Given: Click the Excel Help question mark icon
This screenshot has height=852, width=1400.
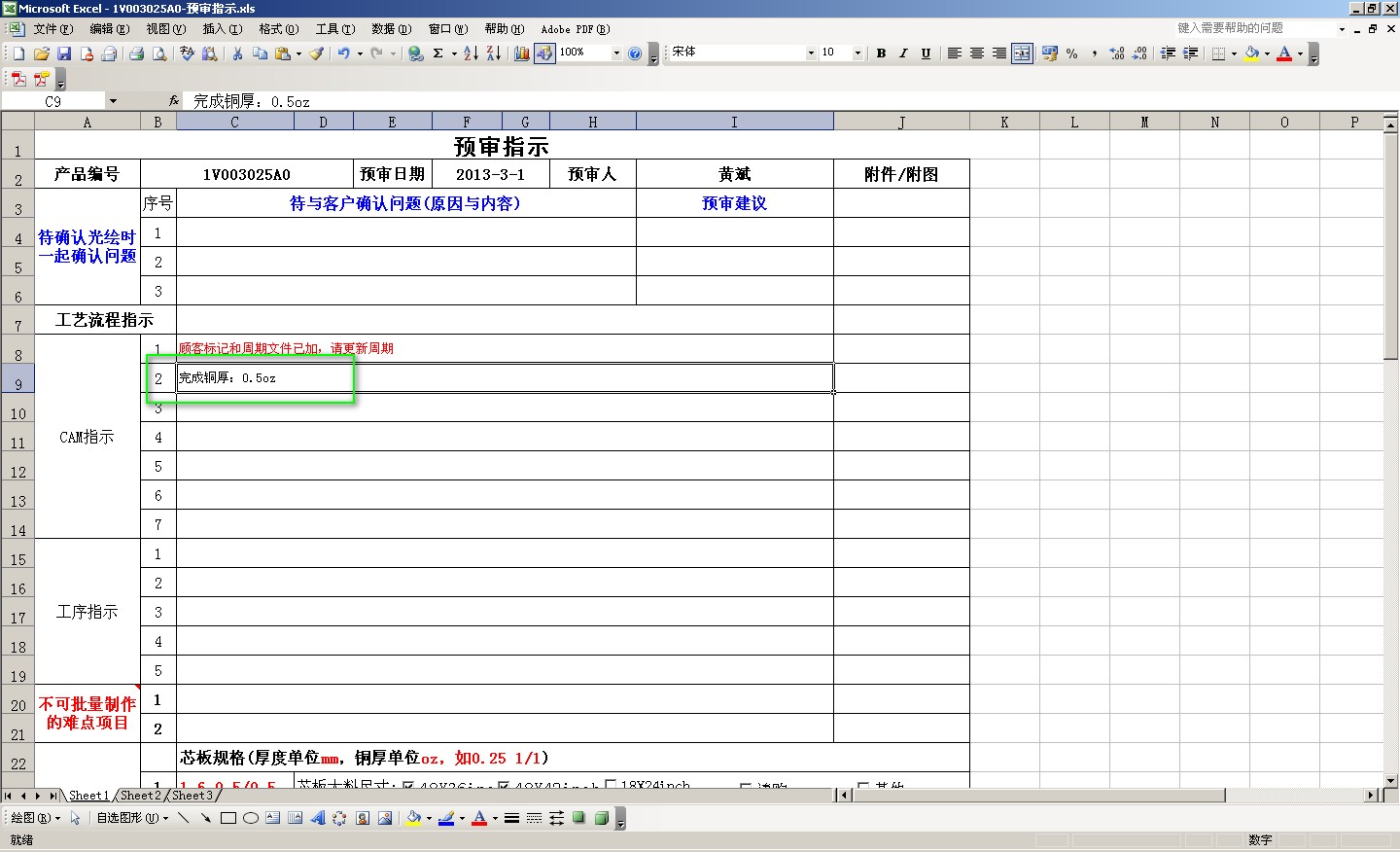Looking at the screenshot, I should 635,53.
